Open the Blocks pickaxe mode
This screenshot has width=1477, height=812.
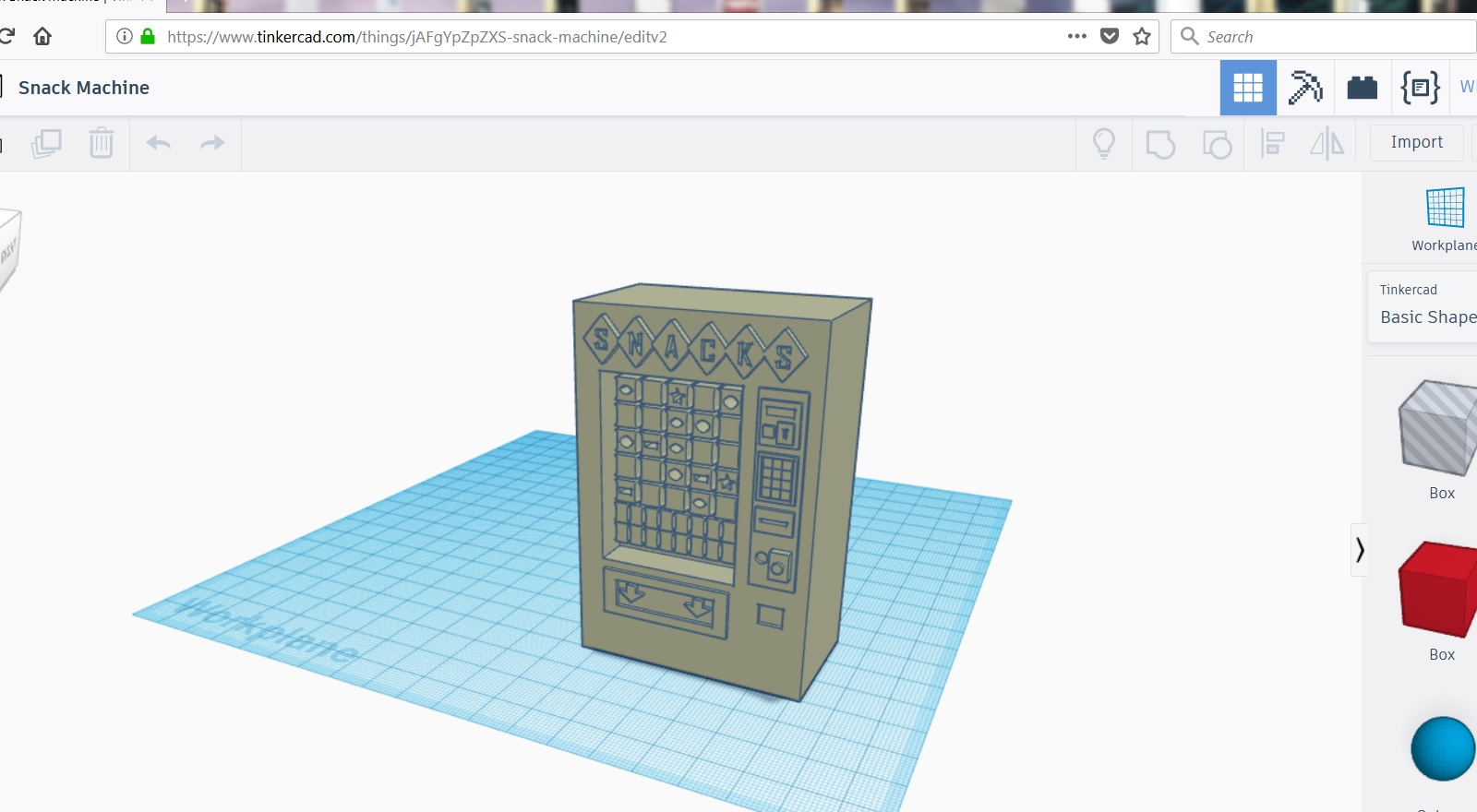point(1305,88)
